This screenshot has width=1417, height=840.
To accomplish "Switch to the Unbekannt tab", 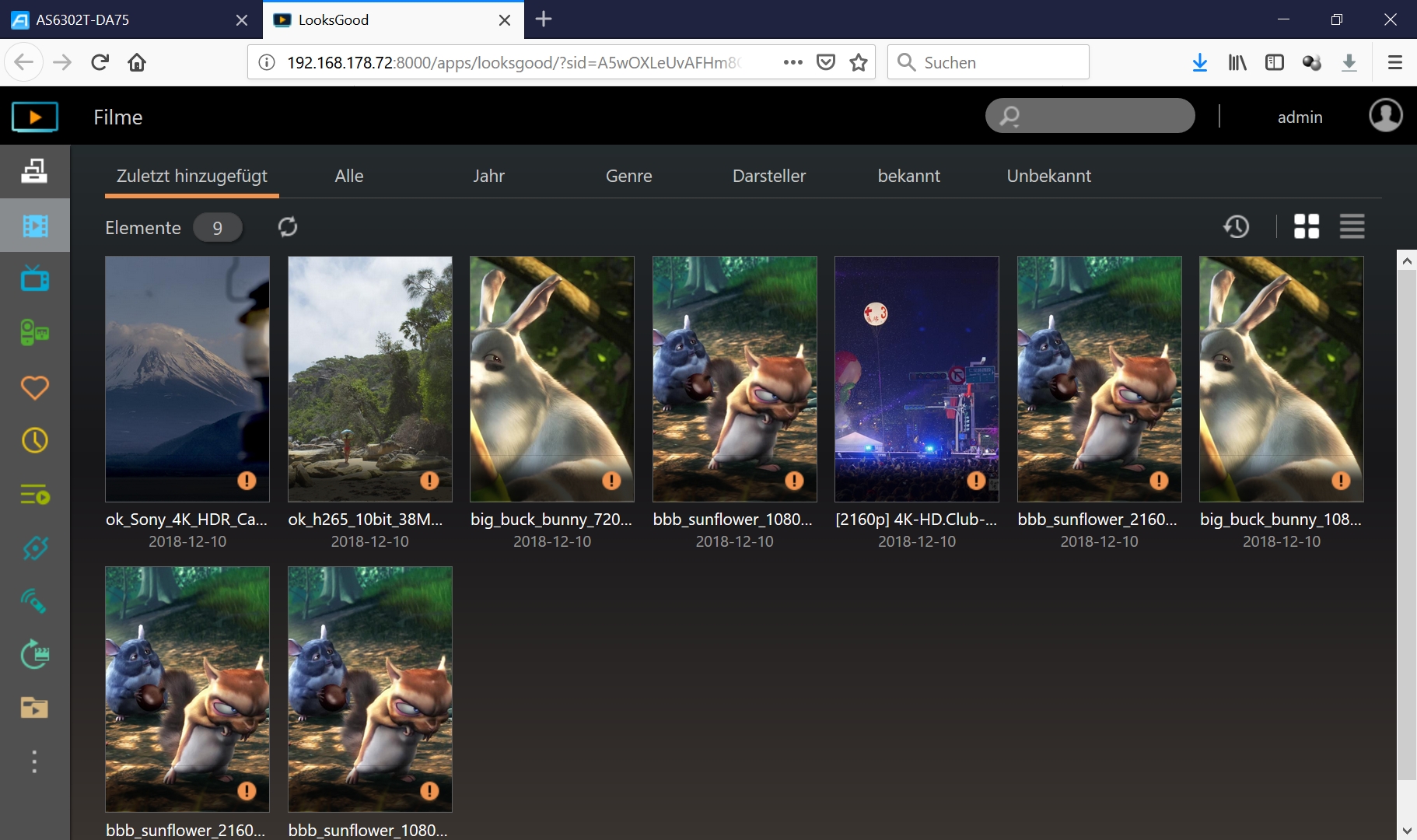I will (x=1048, y=176).
